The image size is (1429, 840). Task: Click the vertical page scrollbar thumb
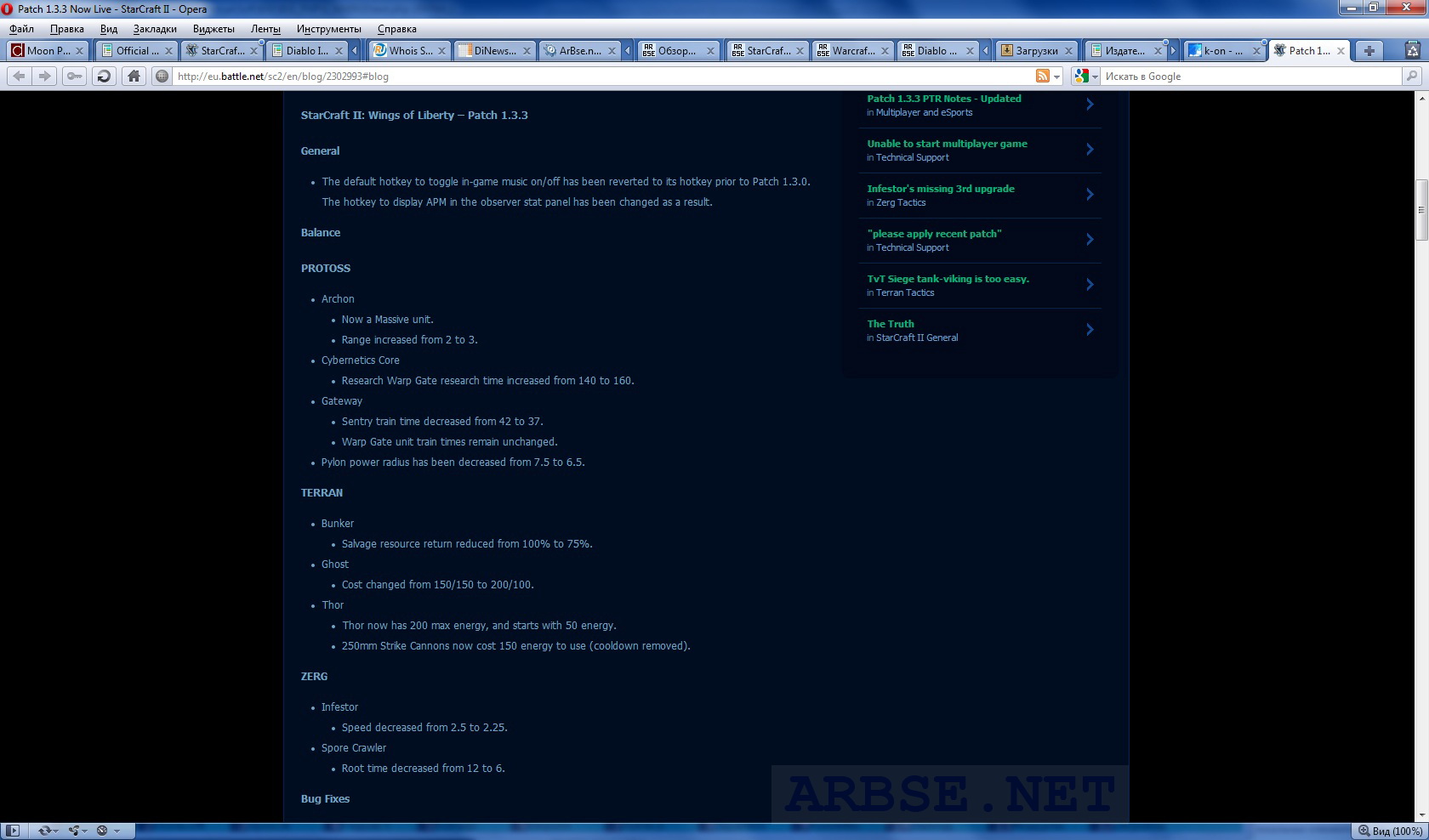click(x=1420, y=209)
